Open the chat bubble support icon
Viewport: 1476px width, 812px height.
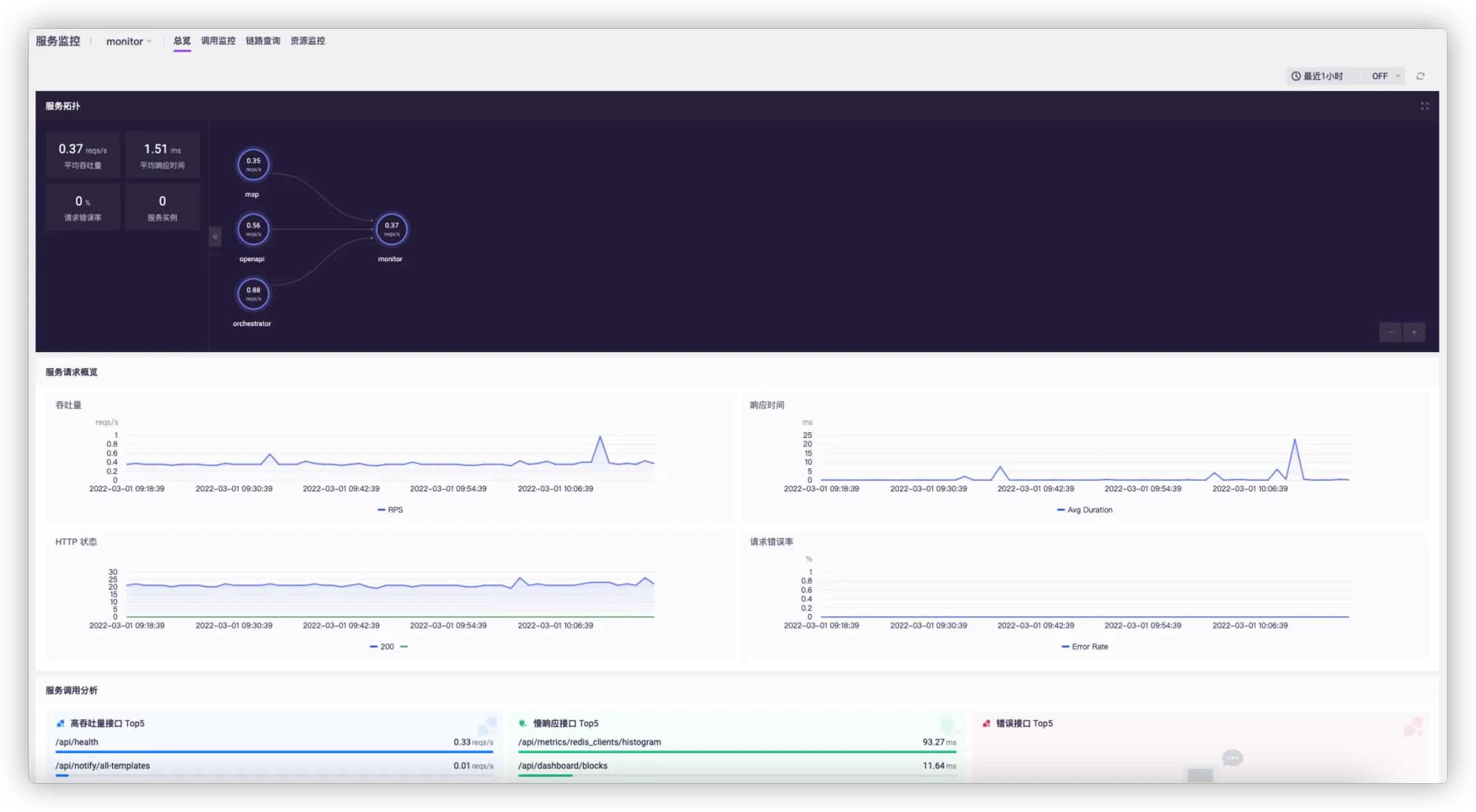tap(1232, 758)
